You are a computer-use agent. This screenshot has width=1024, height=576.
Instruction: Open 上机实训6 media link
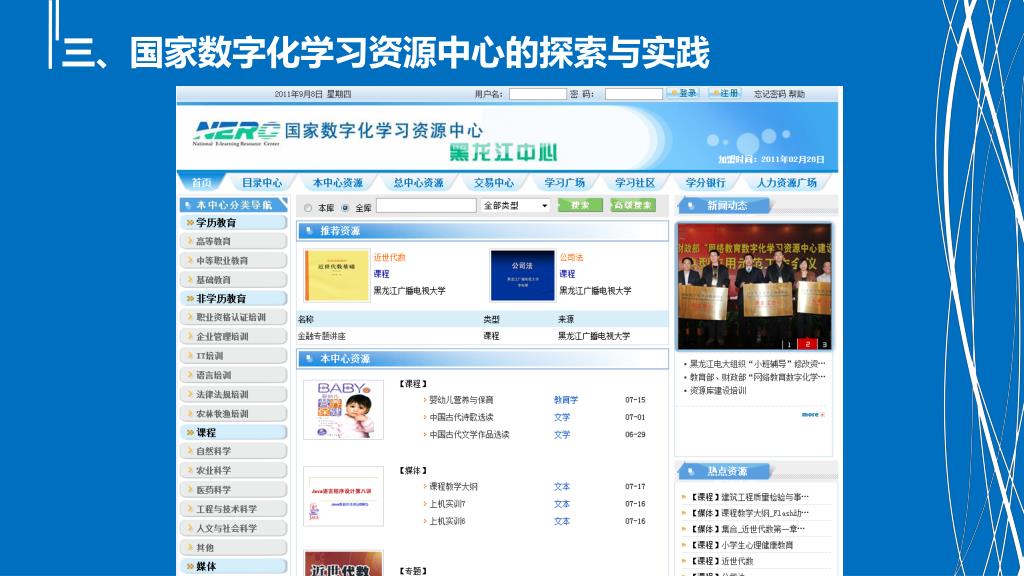coord(447,521)
